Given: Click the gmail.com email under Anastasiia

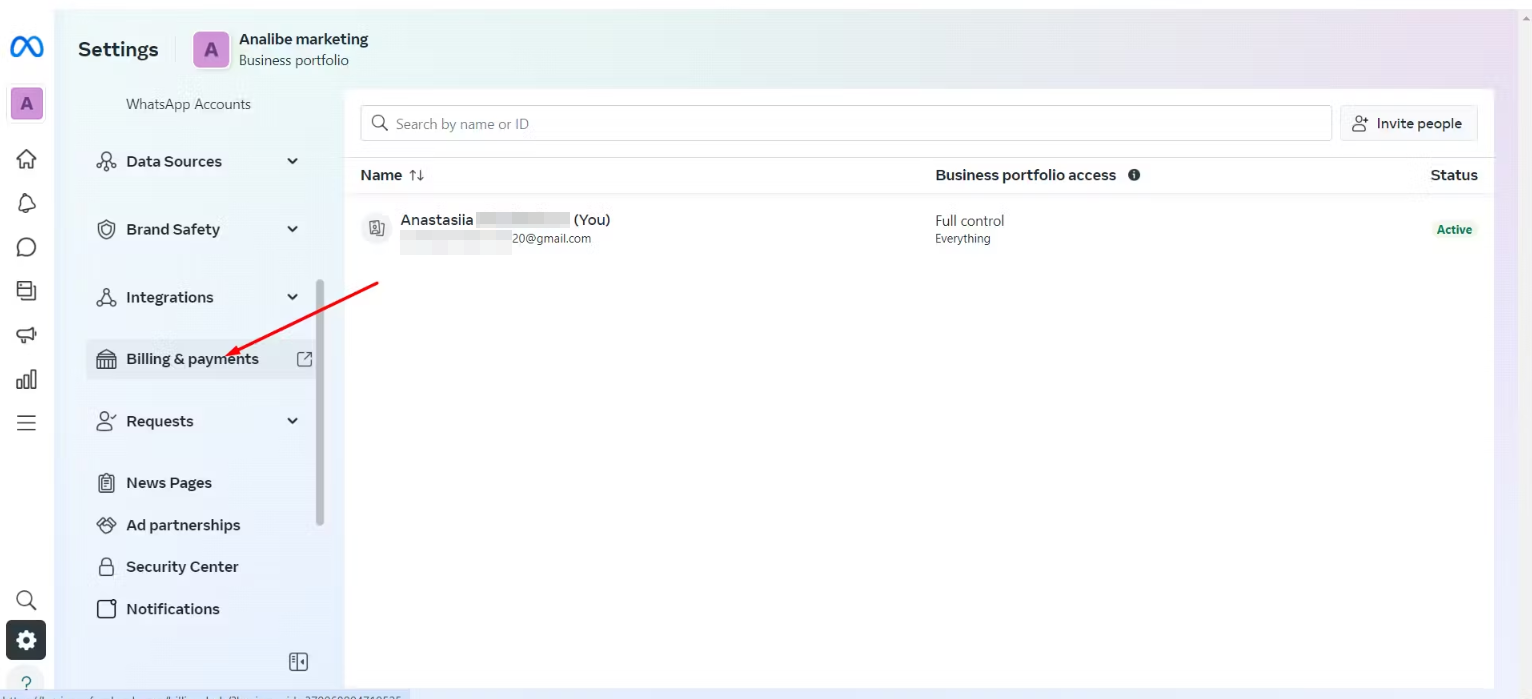Looking at the screenshot, I should coord(495,239).
